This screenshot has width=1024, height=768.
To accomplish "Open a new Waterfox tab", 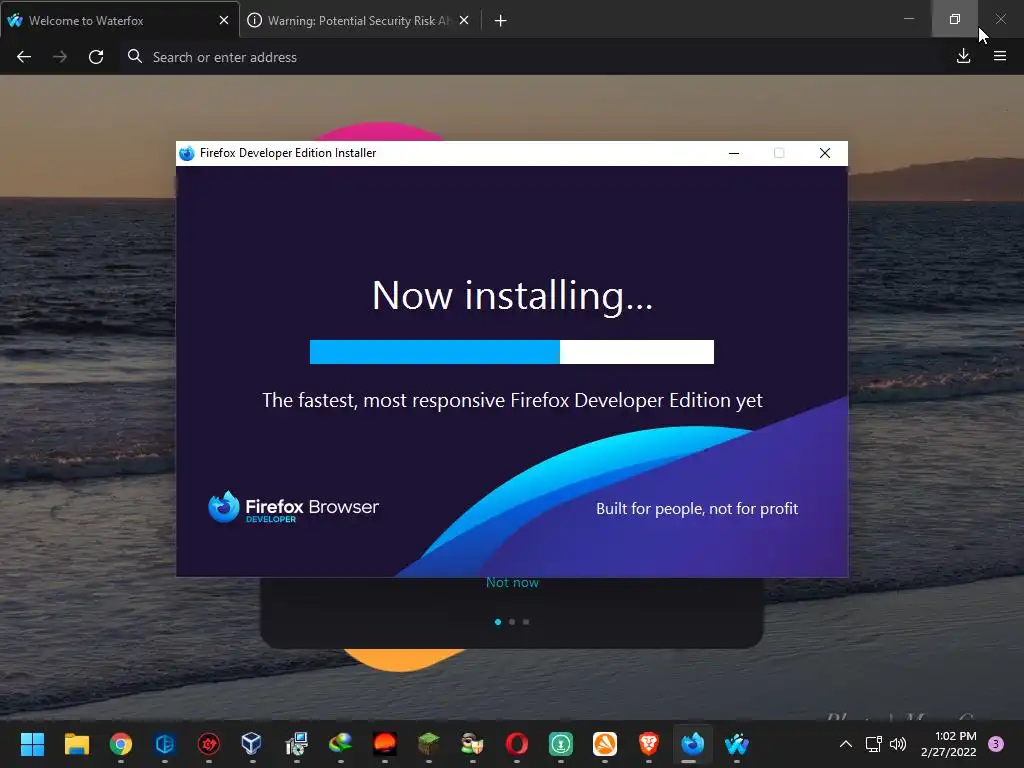I will (500, 21).
